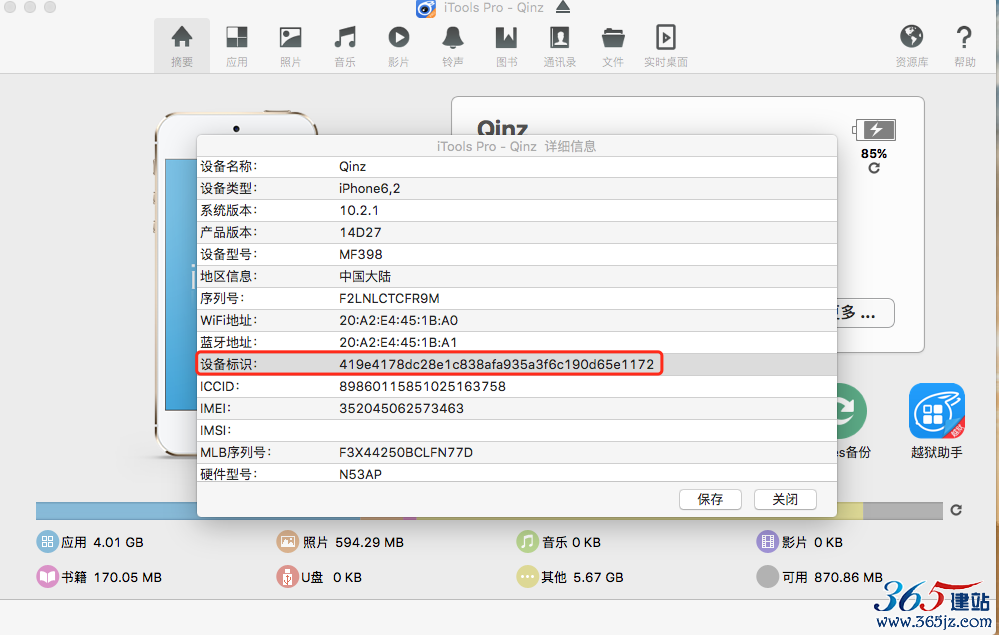Click the 可用 870.86 MB storage icon
999x635 pixels.
(x=767, y=577)
